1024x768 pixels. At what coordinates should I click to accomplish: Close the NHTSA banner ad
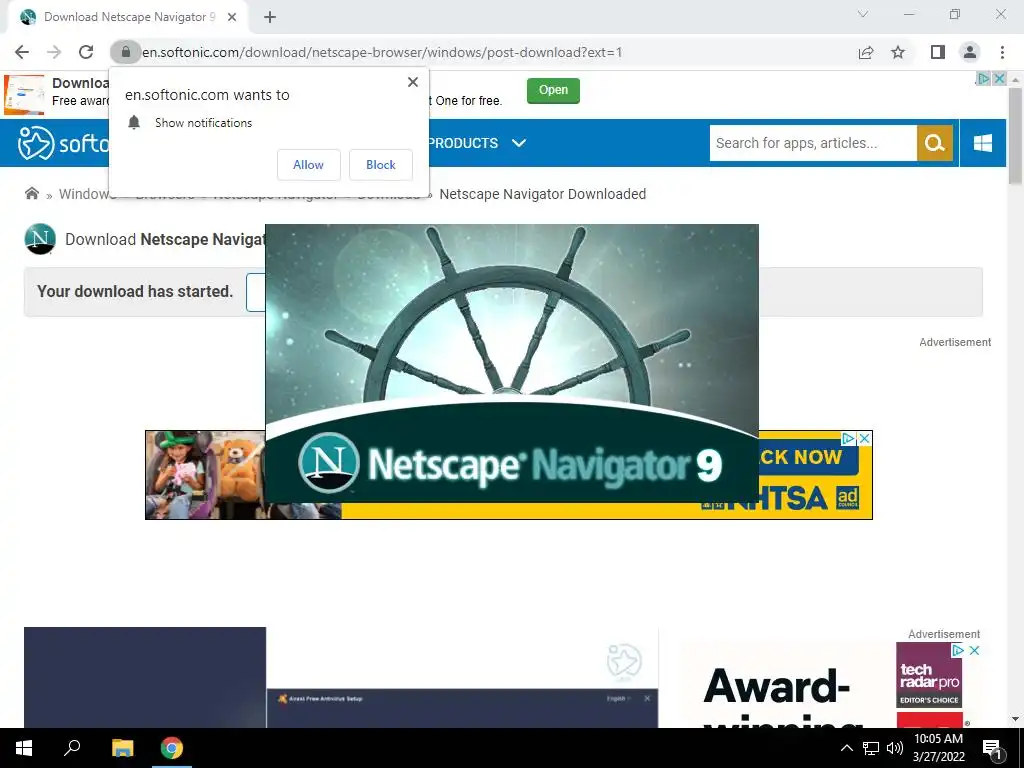pos(865,438)
